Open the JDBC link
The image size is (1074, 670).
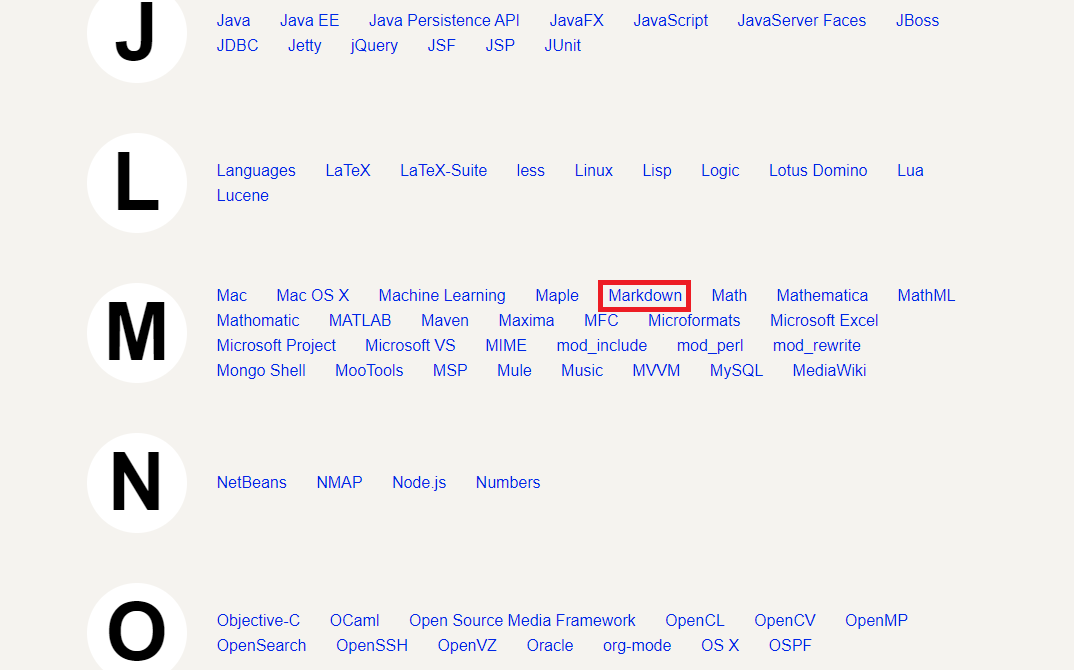click(237, 45)
